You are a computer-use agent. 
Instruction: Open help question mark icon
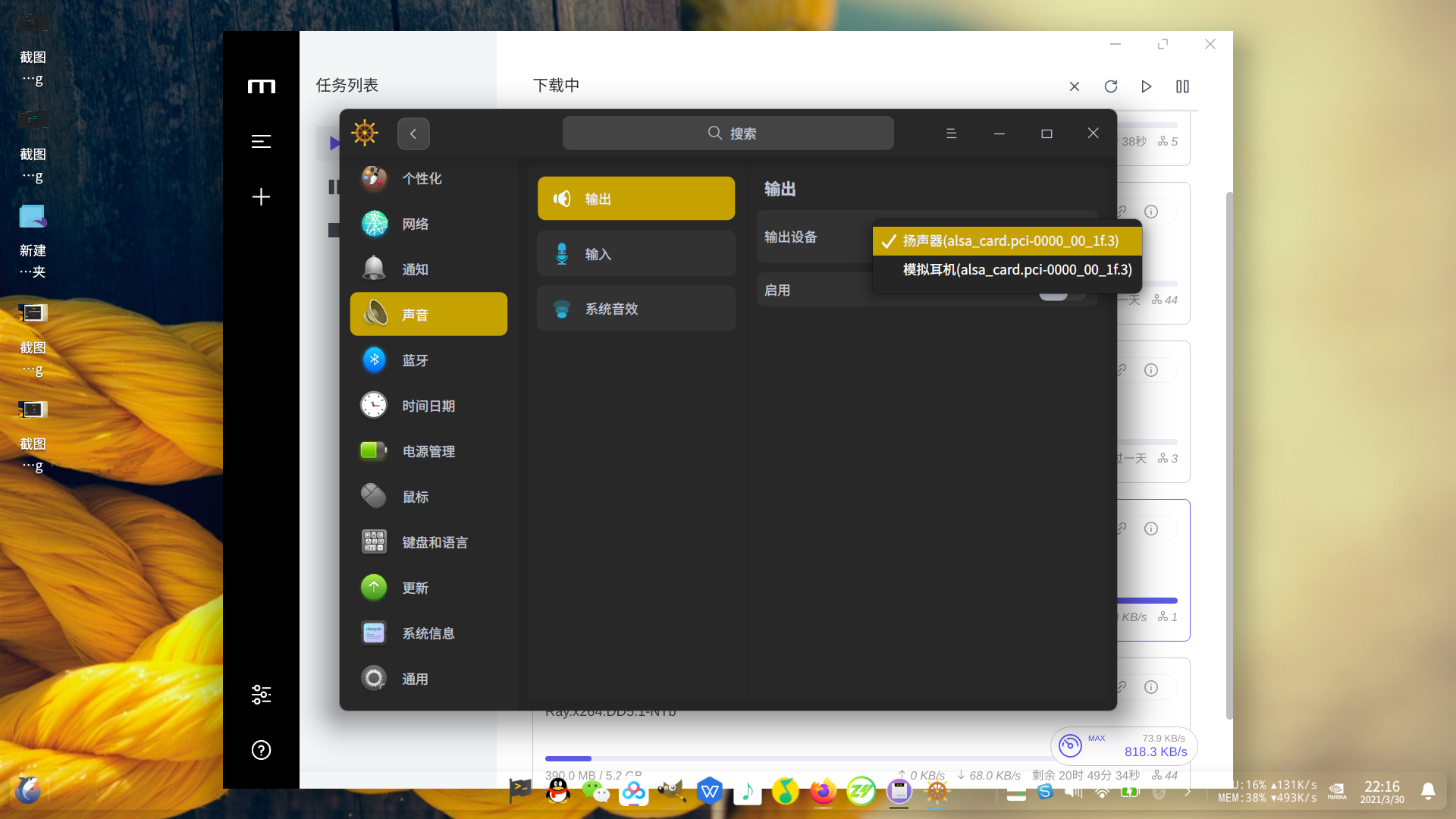pyautogui.click(x=261, y=750)
